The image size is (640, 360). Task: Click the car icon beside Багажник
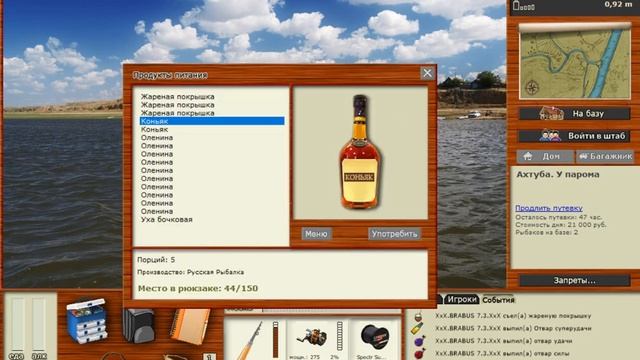(584, 156)
